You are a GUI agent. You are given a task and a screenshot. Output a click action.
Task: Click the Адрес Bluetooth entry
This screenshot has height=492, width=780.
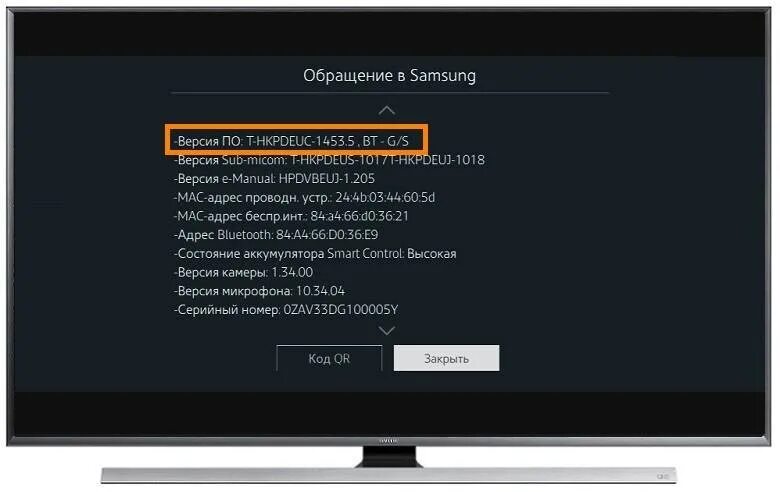pos(276,235)
